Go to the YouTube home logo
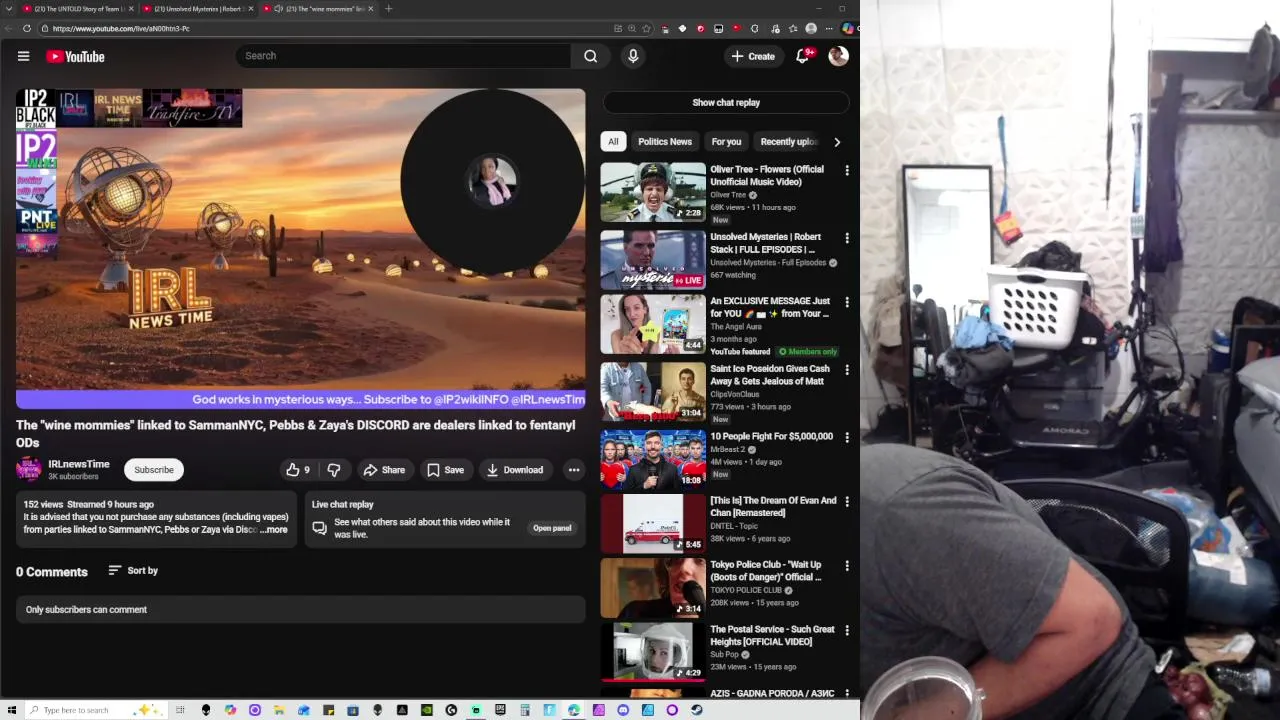The height and width of the screenshot is (720, 1280). [x=75, y=56]
